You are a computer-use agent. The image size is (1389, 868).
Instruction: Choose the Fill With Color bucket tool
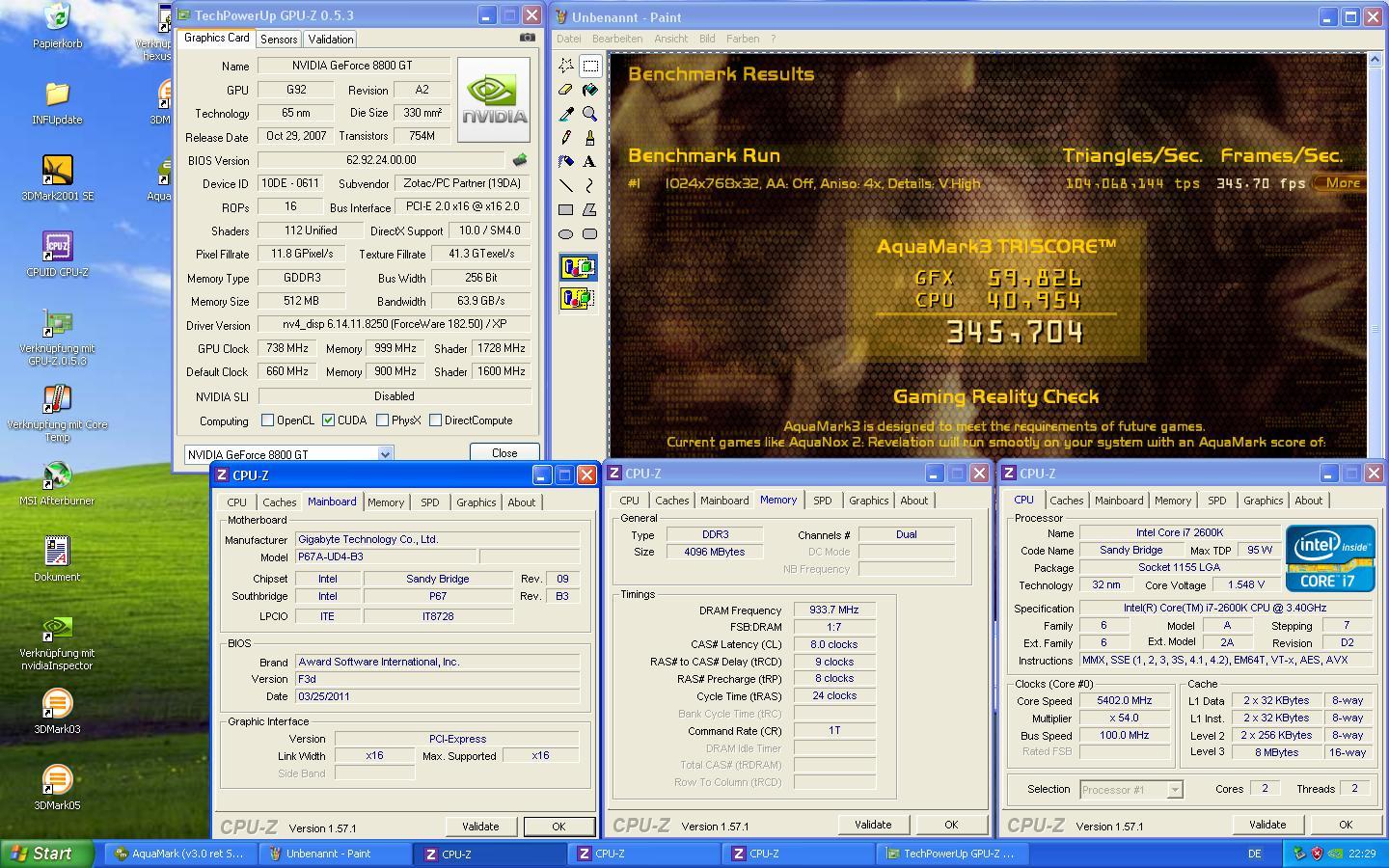(590, 90)
